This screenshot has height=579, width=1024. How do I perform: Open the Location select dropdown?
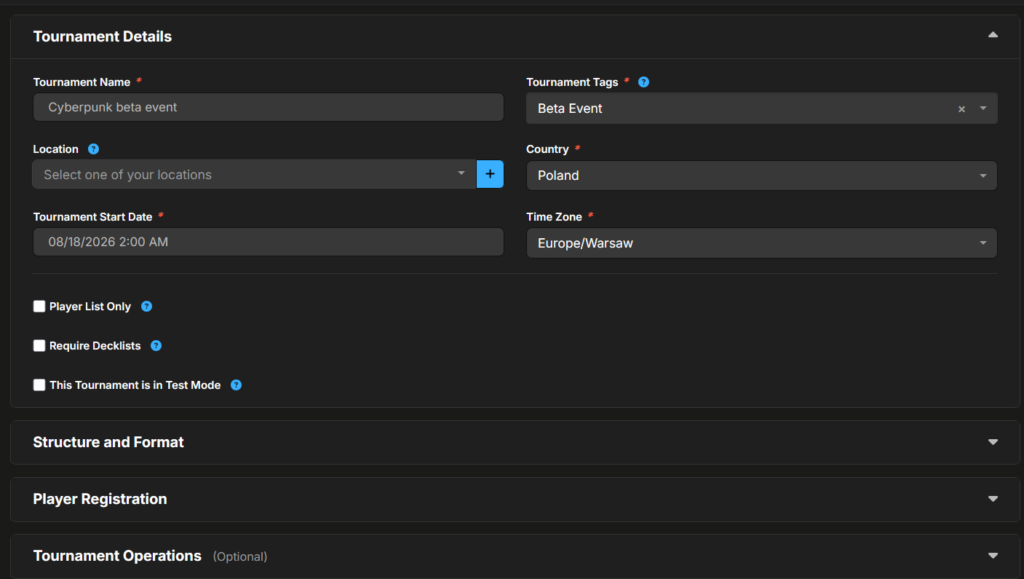[254, 174]
